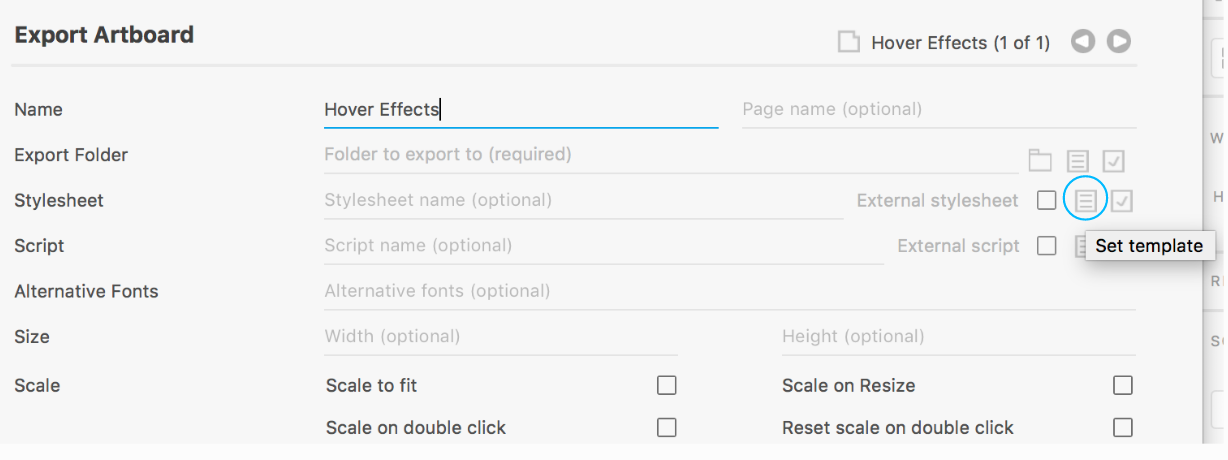This screenshot has width=1228, height=460.
Task: Enable Reset scale on double click
Action: coord(1123,427)
